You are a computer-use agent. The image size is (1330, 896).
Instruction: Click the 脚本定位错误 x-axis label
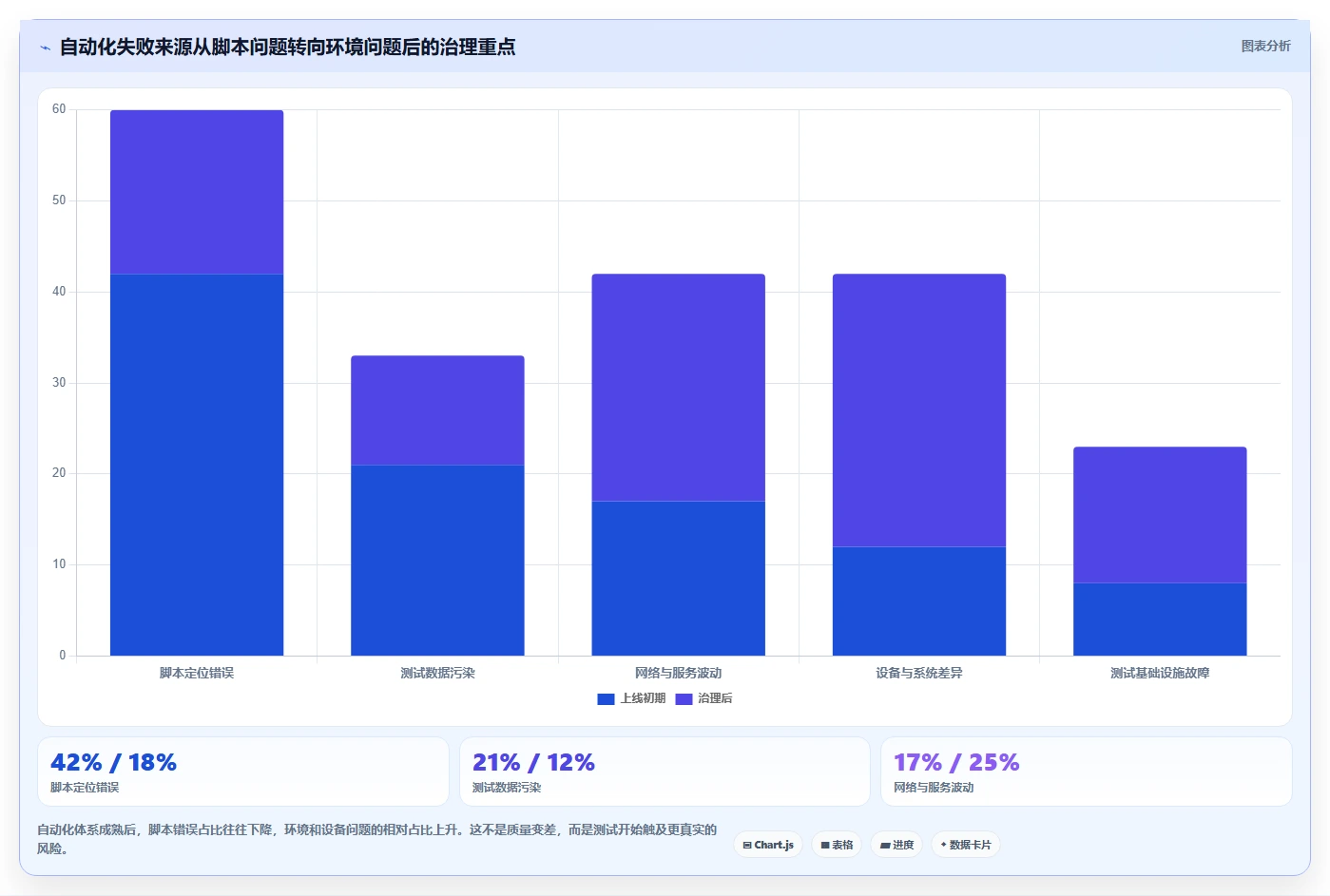pos(197,673)
